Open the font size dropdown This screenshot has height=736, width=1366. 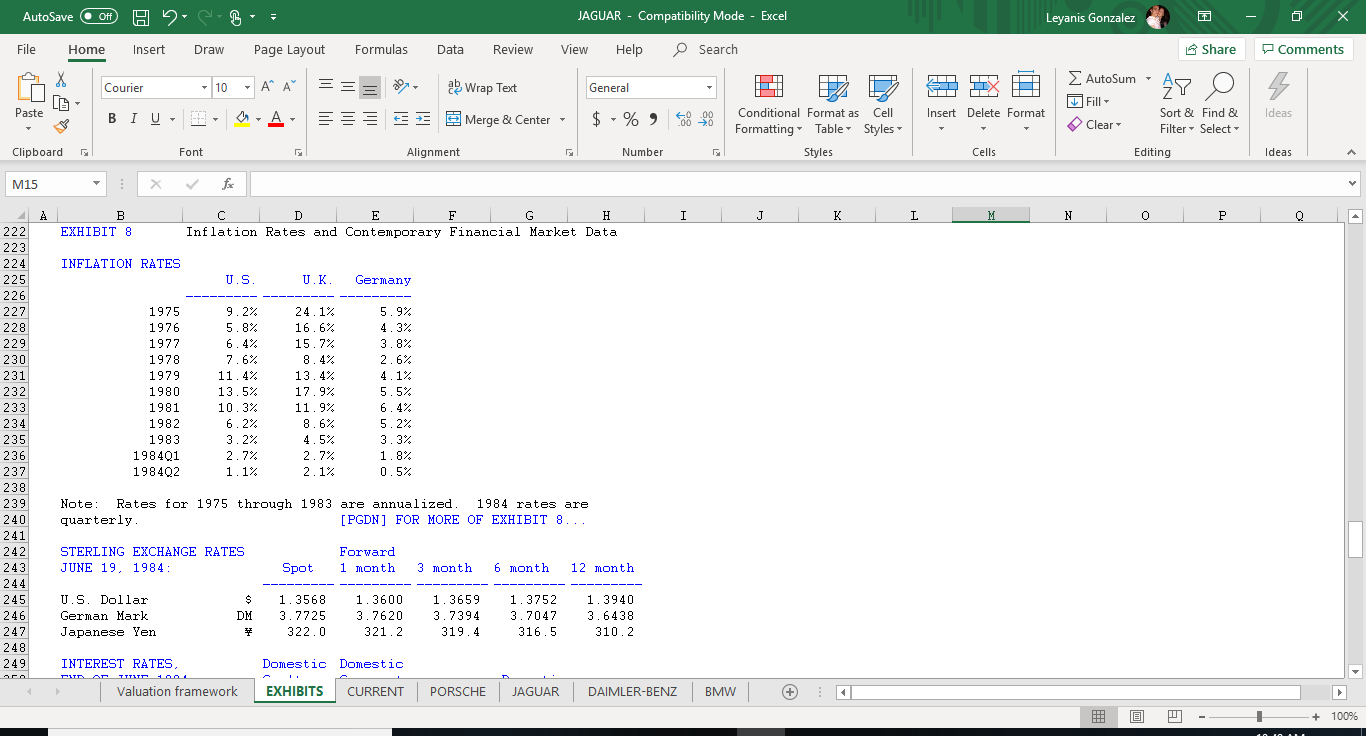pos(247,88)
